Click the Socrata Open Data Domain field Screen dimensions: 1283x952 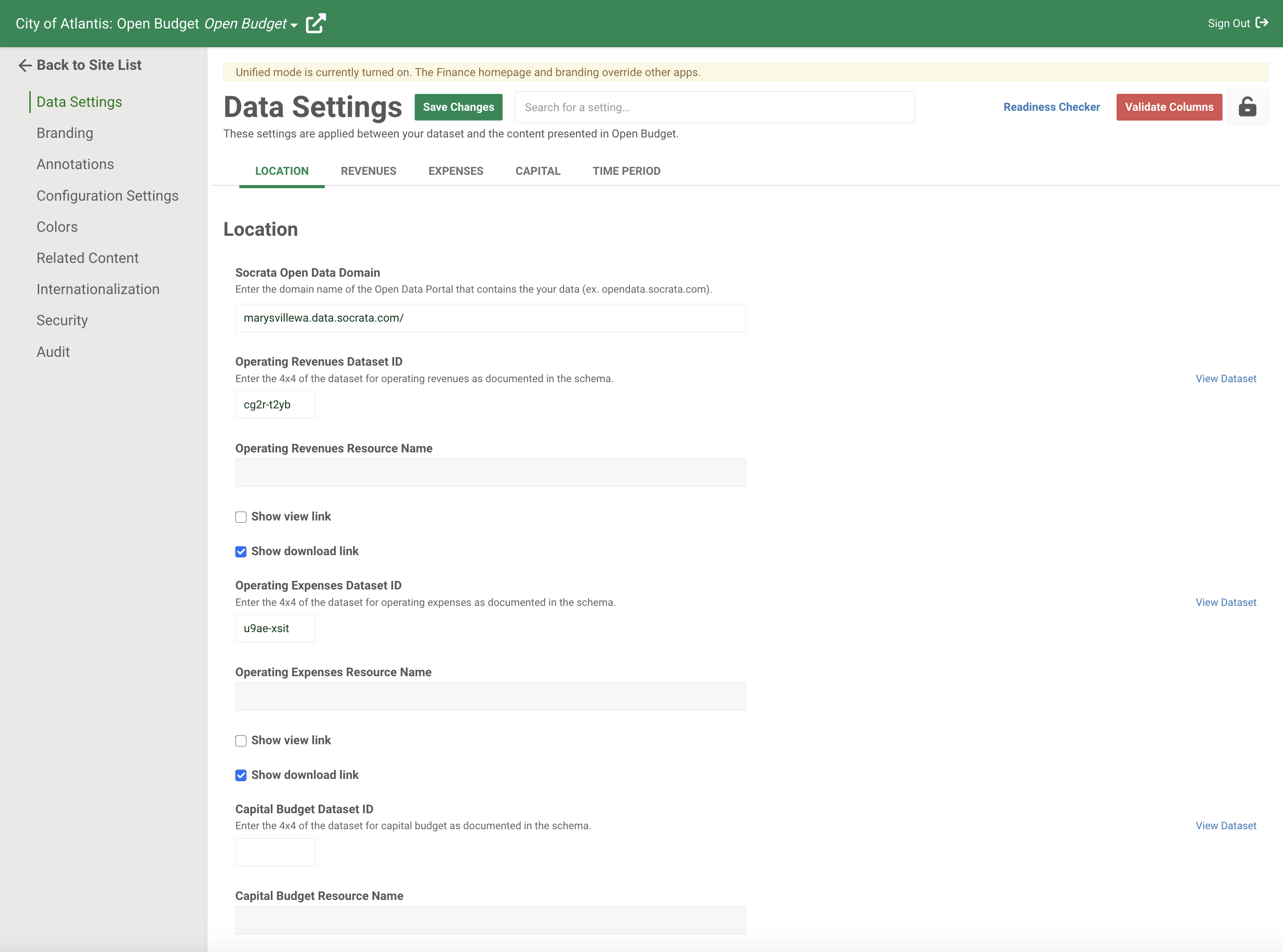click(x=490, y=318)
